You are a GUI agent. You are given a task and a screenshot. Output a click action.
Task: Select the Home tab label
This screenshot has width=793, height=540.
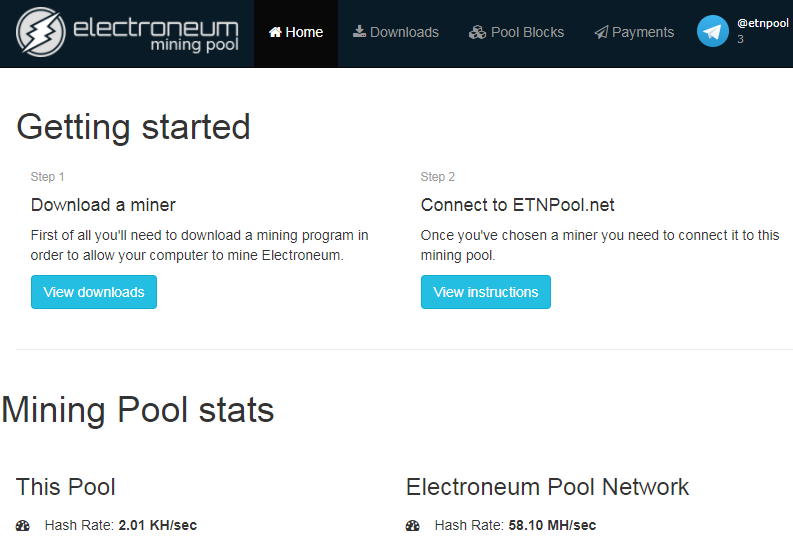click(304, 32)
